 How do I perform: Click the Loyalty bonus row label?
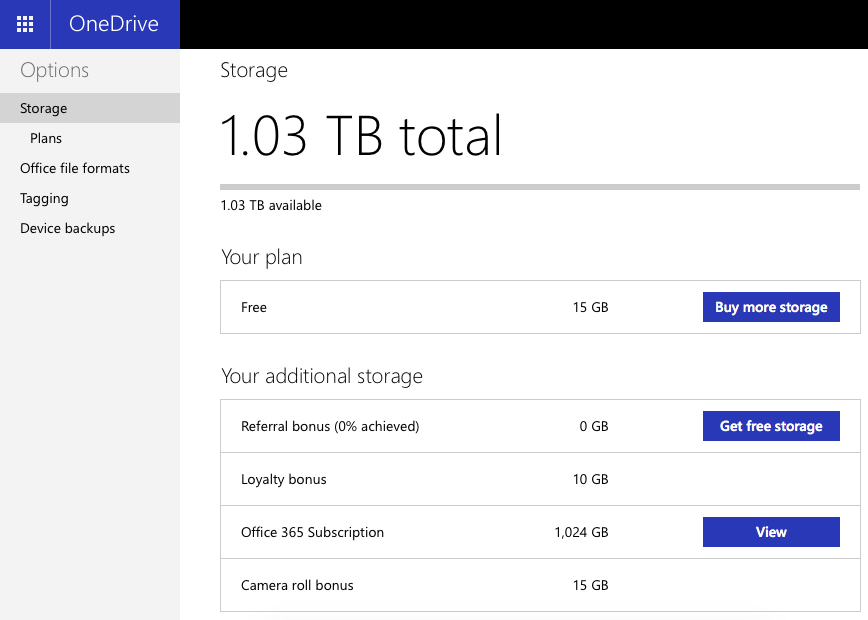pos(284,479)
